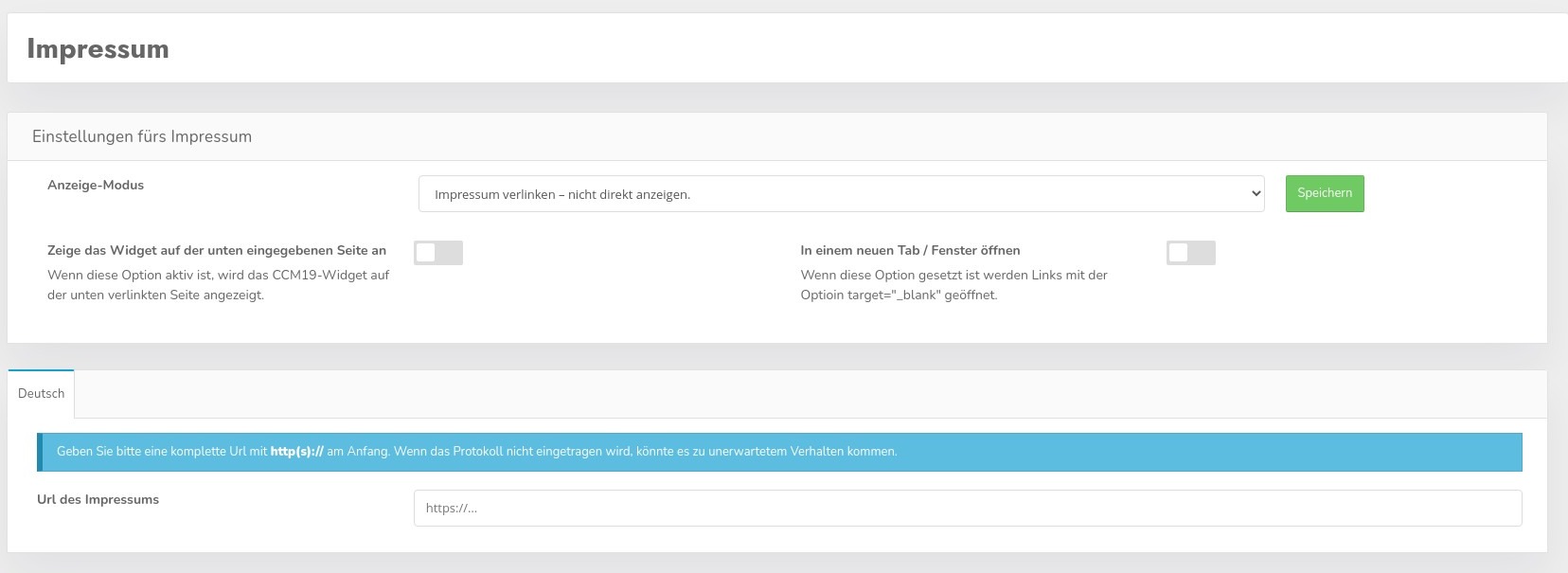Click the Impressum page heading
This screenshot has height=573, width=1568.
(98, 49)
